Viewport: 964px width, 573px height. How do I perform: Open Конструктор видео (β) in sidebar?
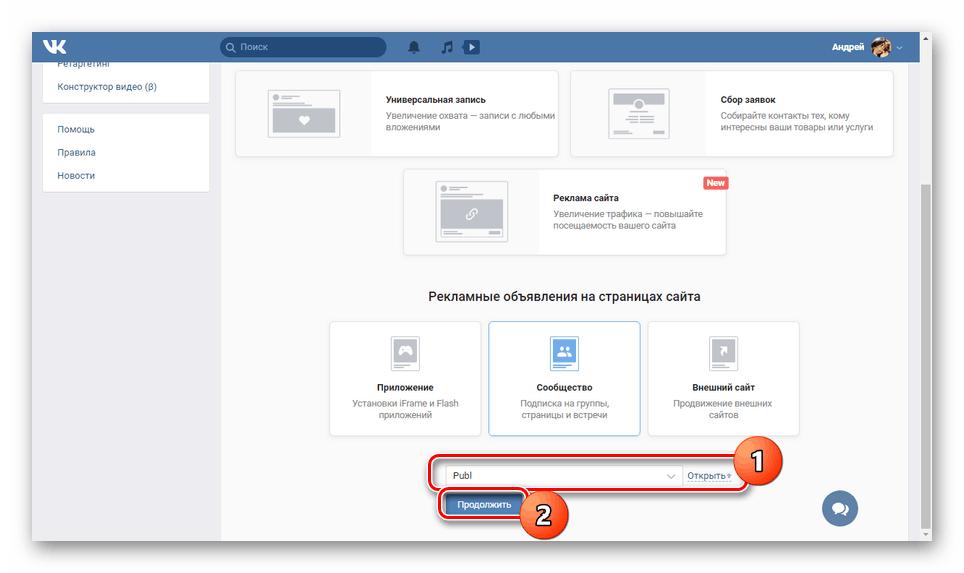107,87
